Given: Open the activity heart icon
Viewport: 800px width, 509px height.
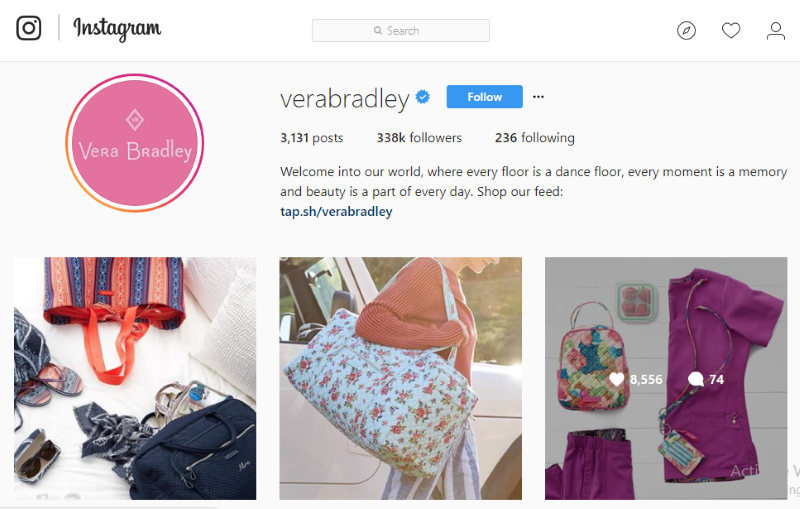Looking at the screenshot, I should 731,31.
